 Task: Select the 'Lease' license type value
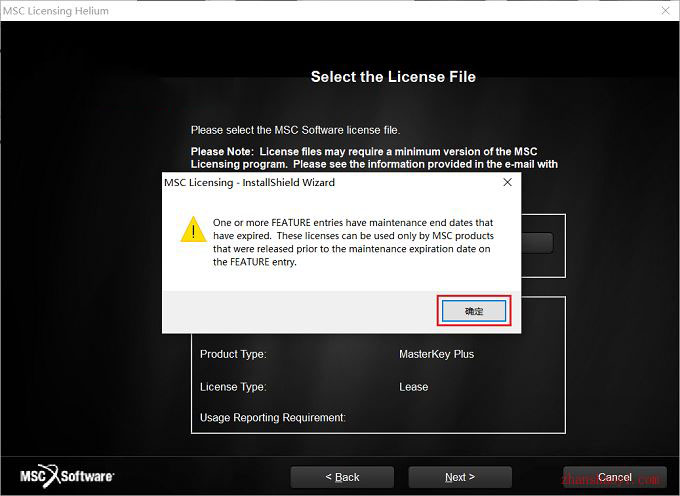coord(413,387)
